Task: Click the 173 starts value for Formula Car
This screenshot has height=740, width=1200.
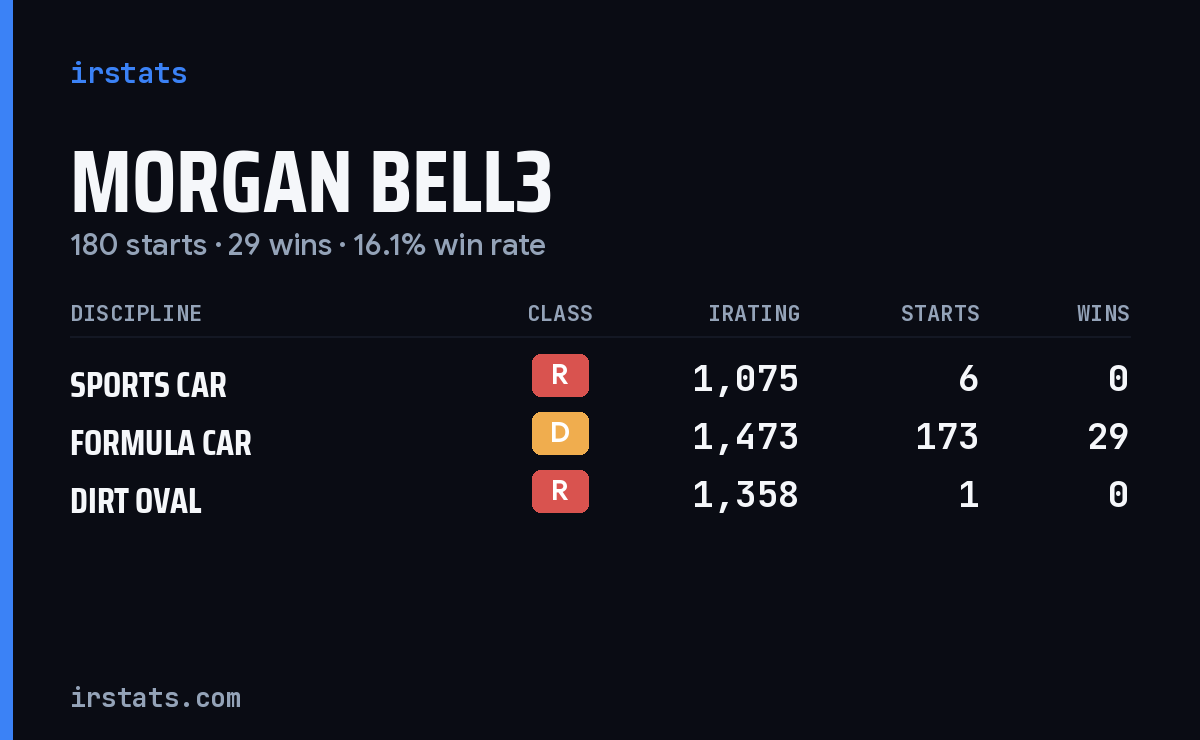Action: pos(948,437)
